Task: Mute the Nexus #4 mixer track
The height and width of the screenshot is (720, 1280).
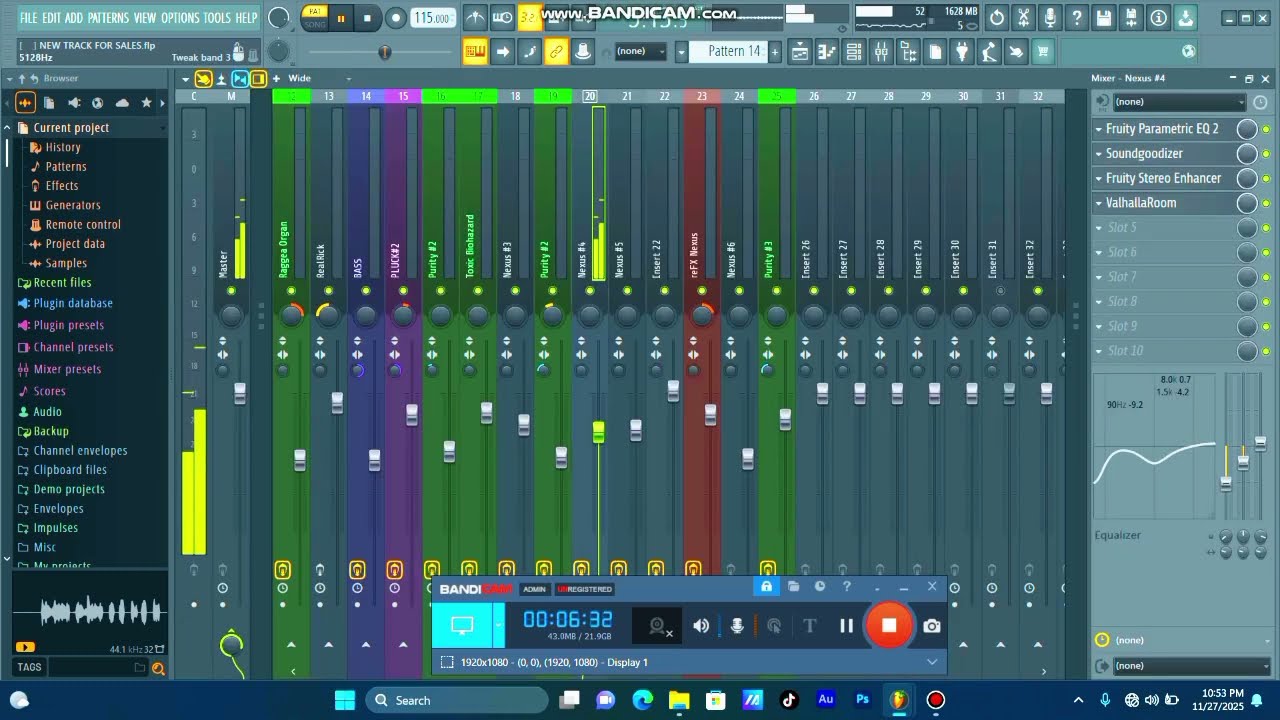Action: pos(590,291)
